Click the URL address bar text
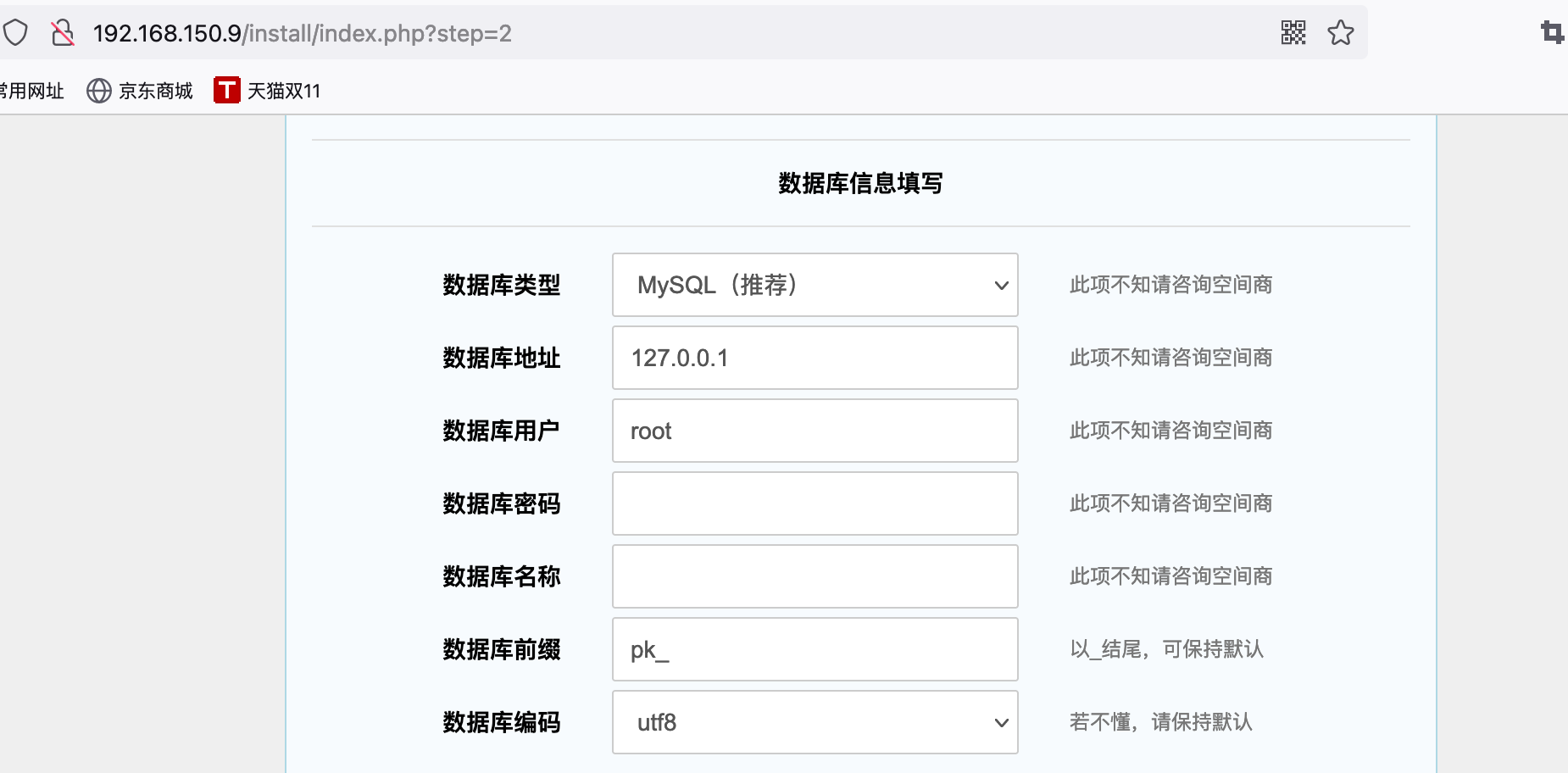Image resolution: width=1568 pixels, height=773 pixels. (303, 33)
